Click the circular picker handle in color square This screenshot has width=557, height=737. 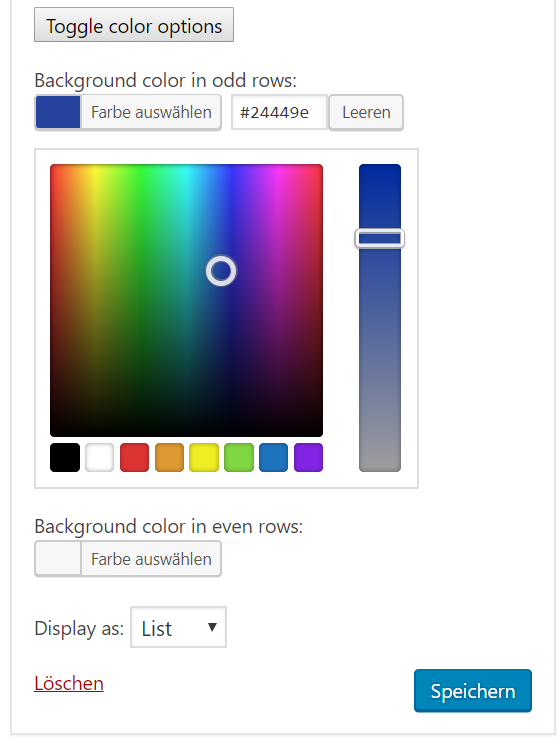[x=221, y=271]
